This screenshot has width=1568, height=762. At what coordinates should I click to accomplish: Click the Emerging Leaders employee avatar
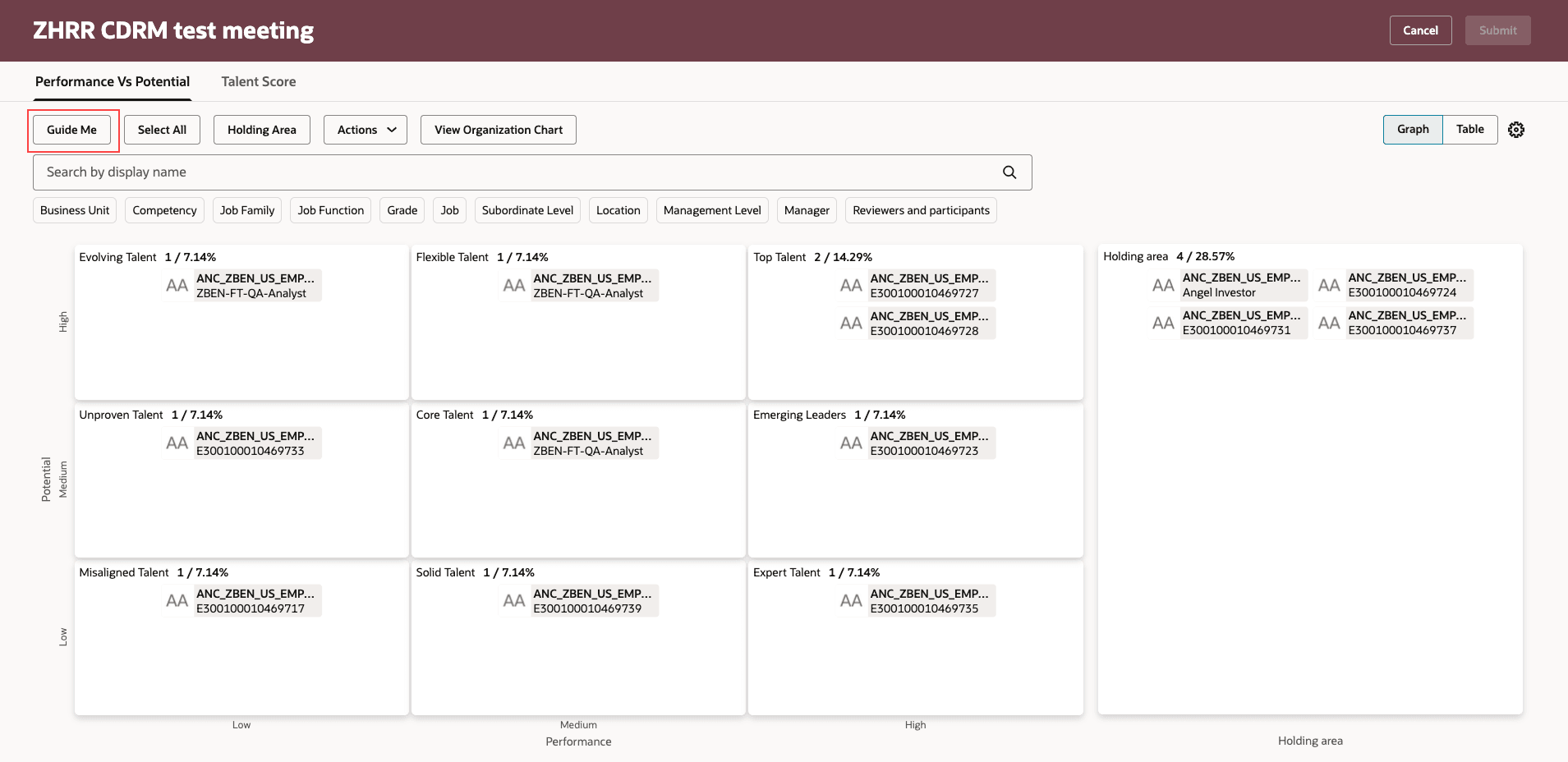pyautogui.click(x=851, y=443)
